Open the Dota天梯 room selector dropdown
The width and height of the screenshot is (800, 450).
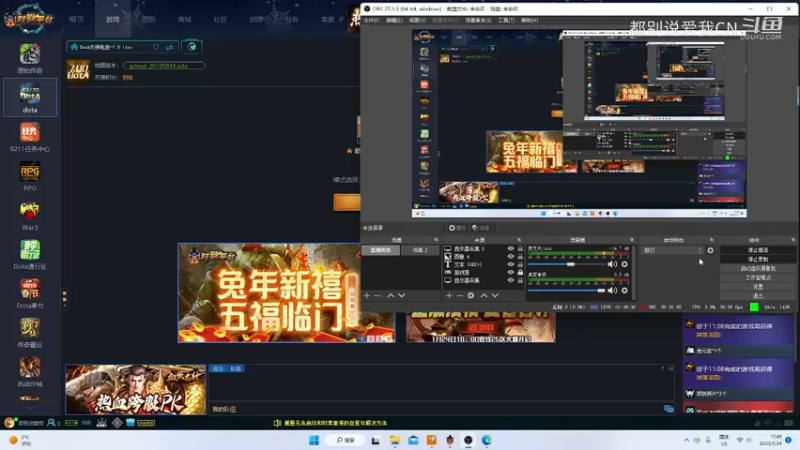(x=122, y=47)
